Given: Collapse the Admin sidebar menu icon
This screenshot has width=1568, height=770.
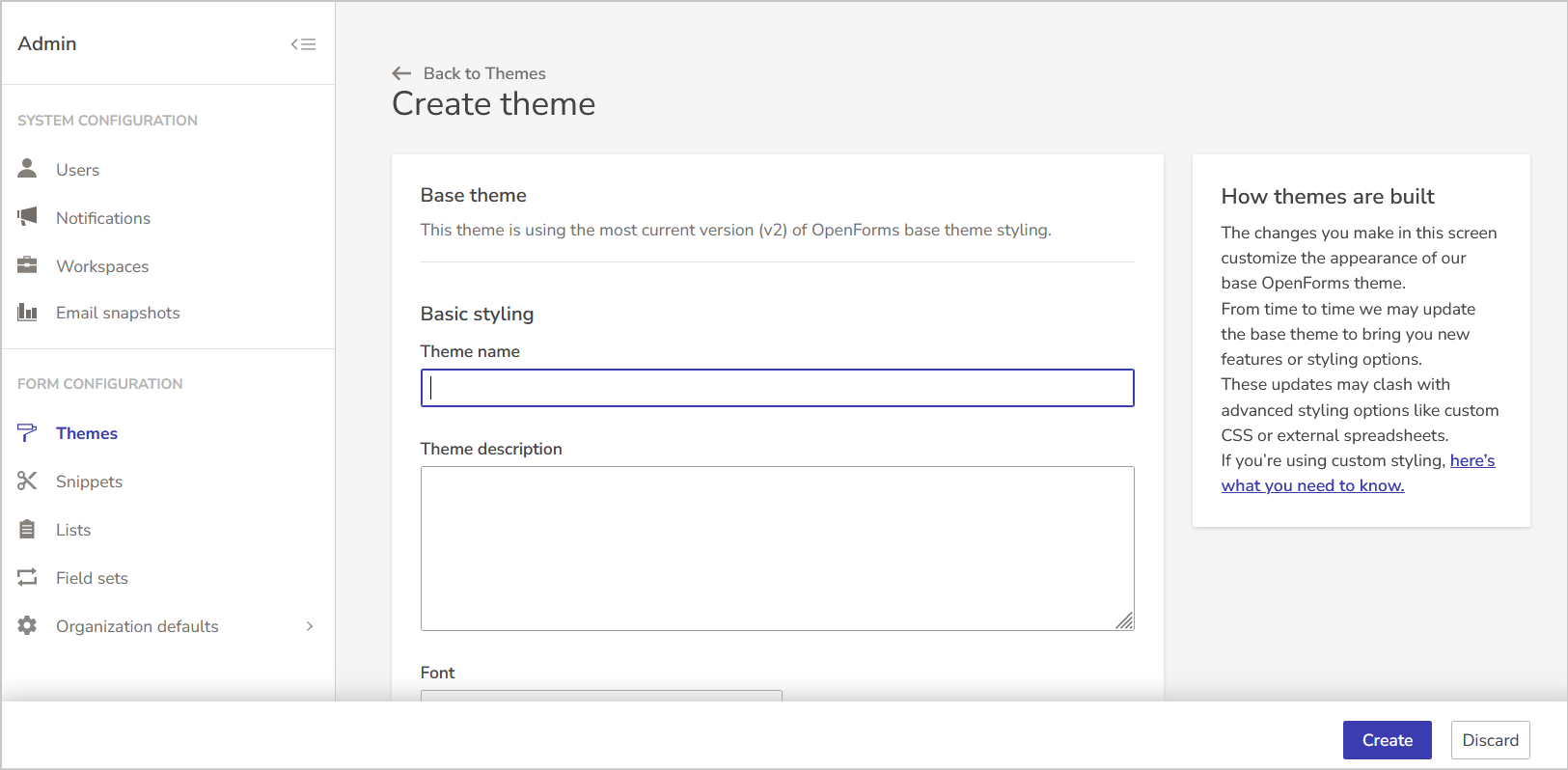Looking at the screenshot, I should coord(303,44).
